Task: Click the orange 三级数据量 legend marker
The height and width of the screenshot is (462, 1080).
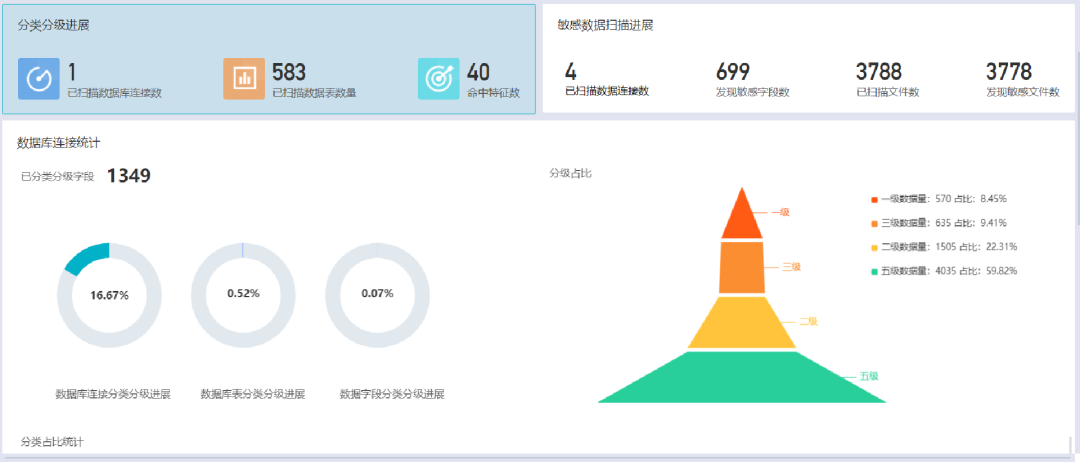Action: [x=874, y=223]
